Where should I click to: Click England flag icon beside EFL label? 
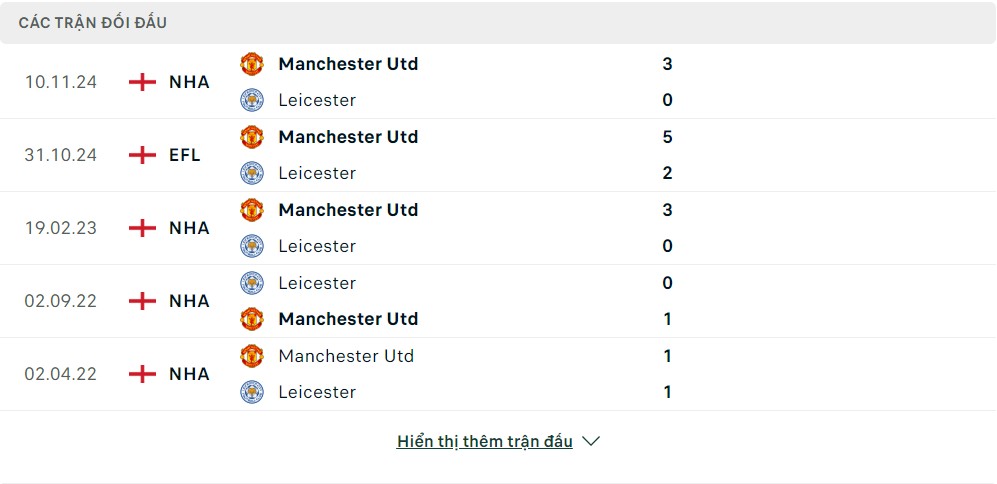[142, 155]
